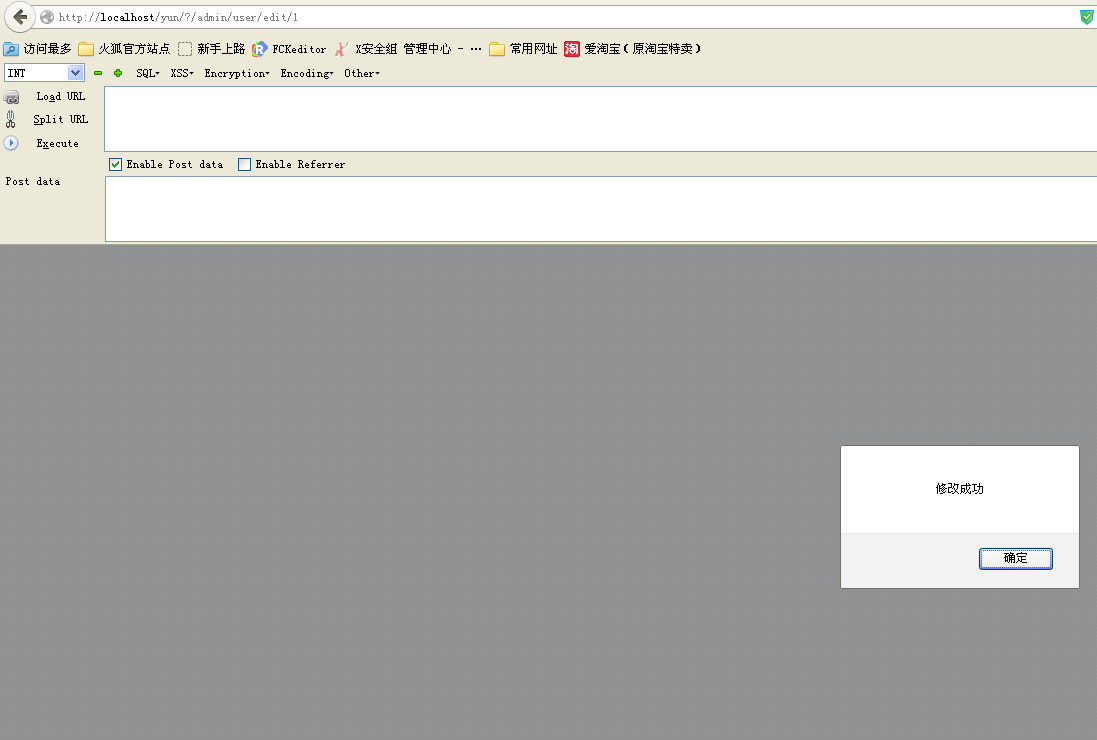Screen dimensions: 1097x740
Task: Check Enable Referrer checkbox
Action: click(244, 164)
